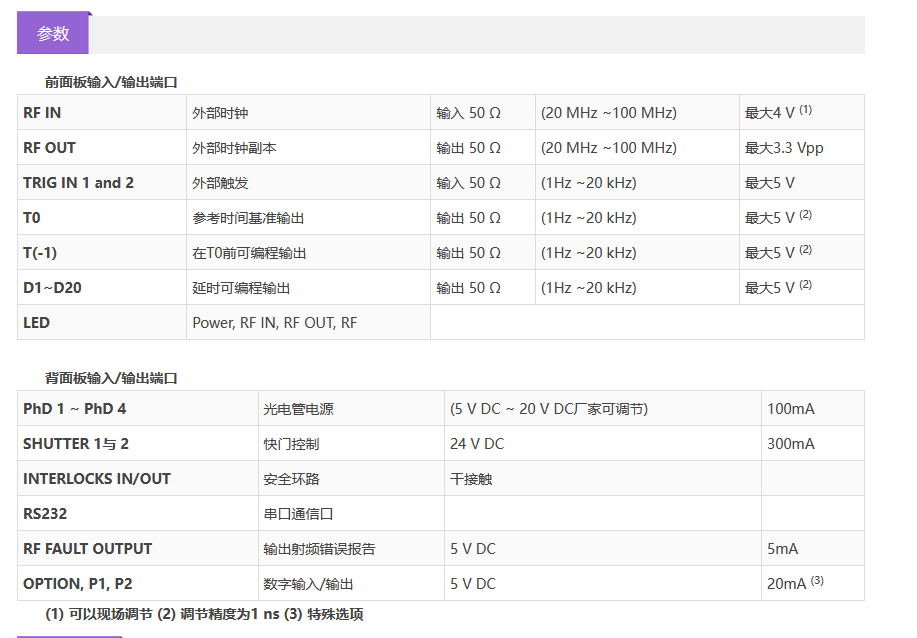Select the T(-1) row label
The height and width of the screenshot is (638, 917).
[x=40, y=253]
